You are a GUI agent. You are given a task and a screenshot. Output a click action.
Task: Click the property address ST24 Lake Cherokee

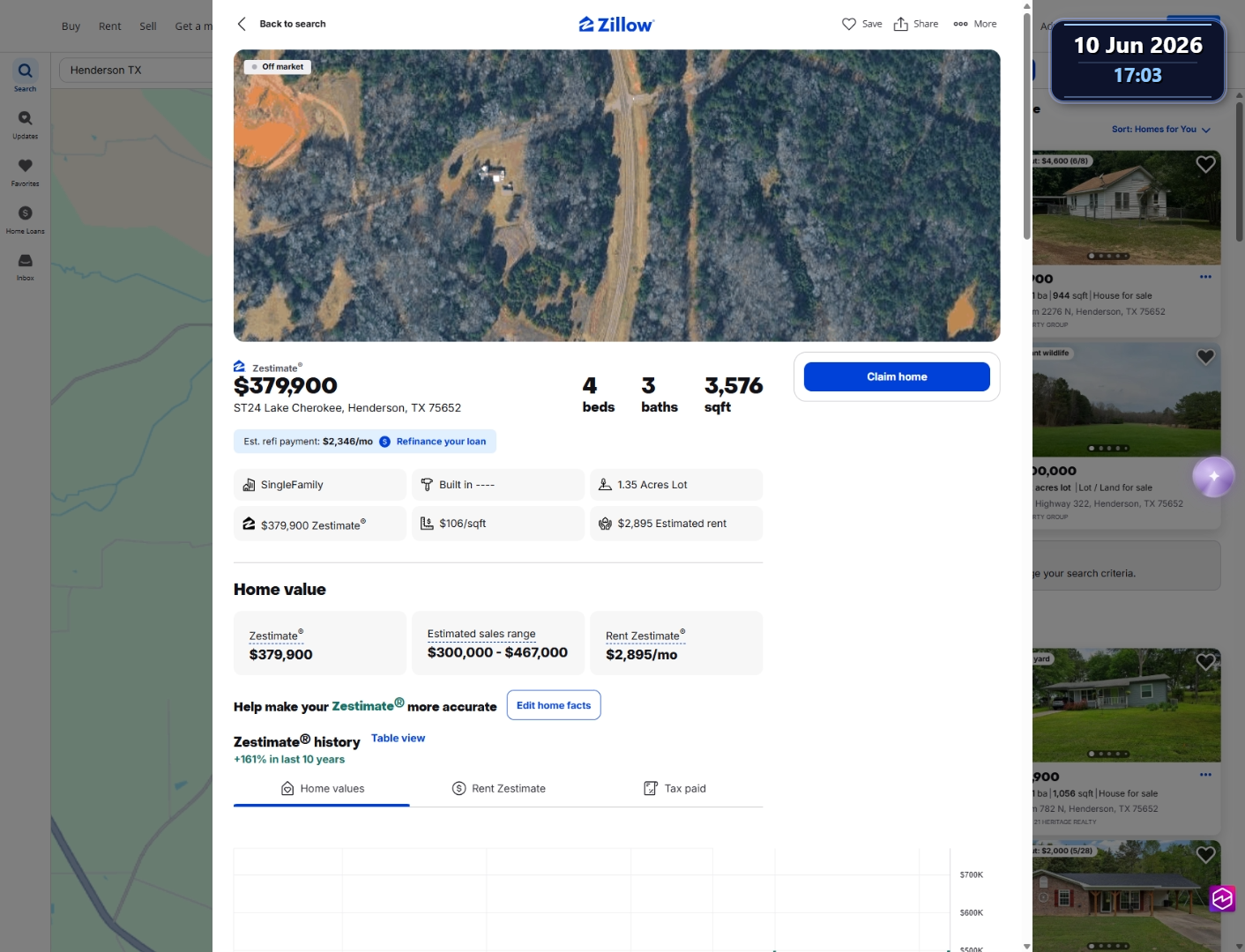[347, 408]
